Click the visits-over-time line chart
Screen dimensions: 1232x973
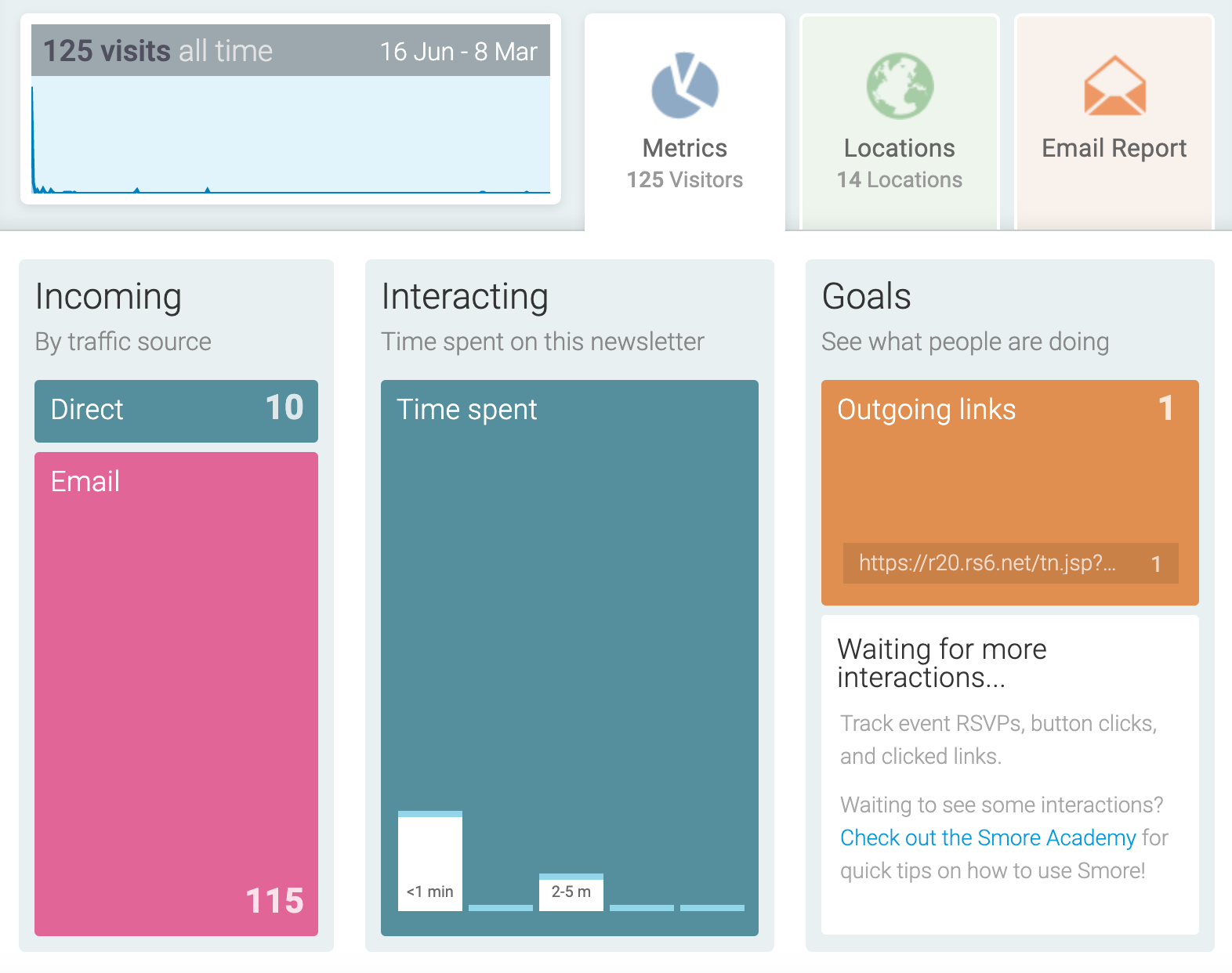point(291,135)
